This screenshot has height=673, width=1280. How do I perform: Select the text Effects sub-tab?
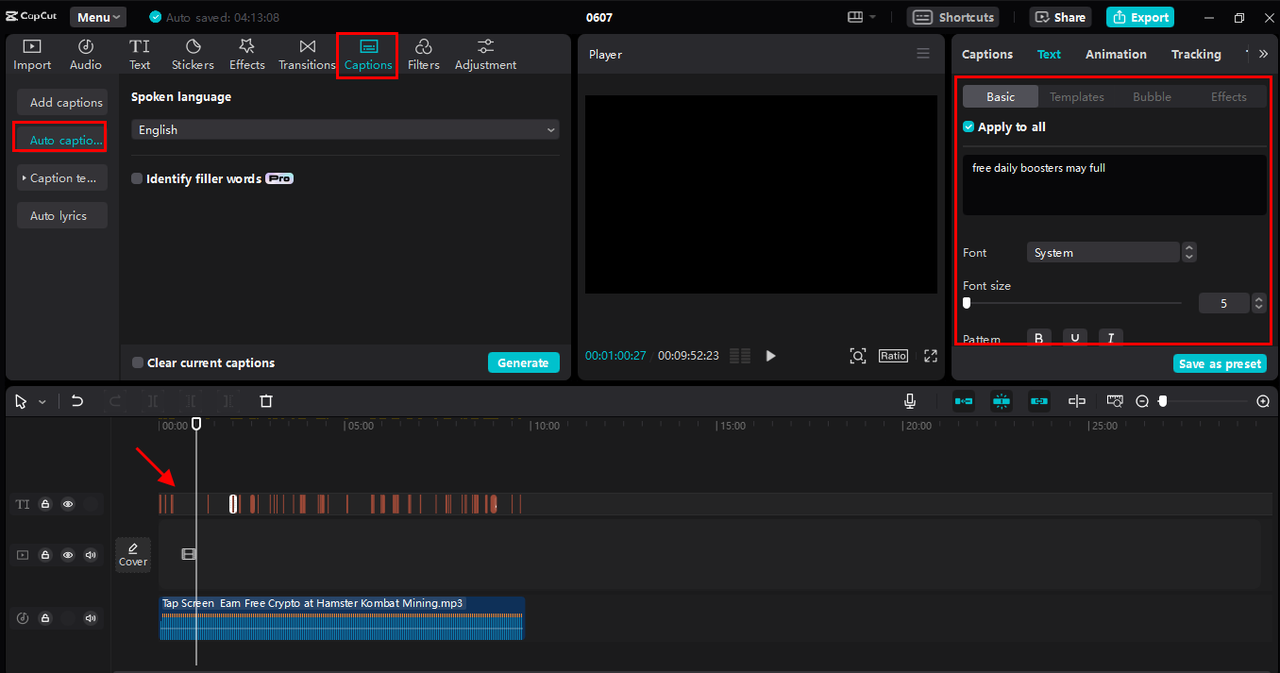tap(1229, 97)
